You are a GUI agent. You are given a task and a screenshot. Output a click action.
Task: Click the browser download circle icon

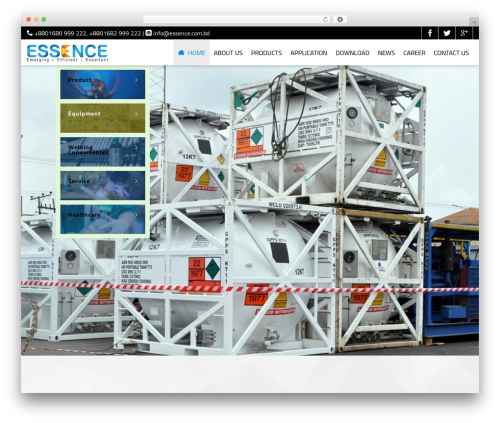340,19
